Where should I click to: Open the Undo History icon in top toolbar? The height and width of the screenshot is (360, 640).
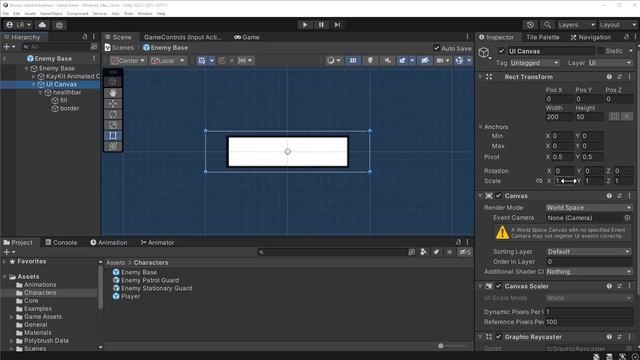click(530, 25)
